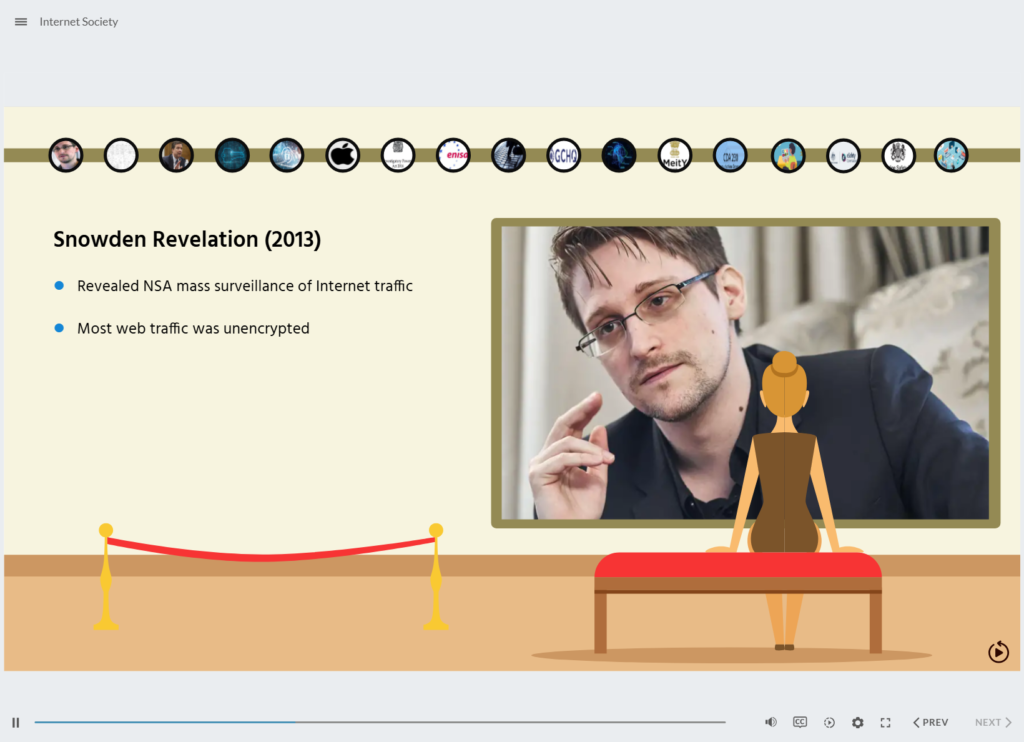Advance using the NEXT button
The image size is (1024, 742).
click(x=991, y=721)
